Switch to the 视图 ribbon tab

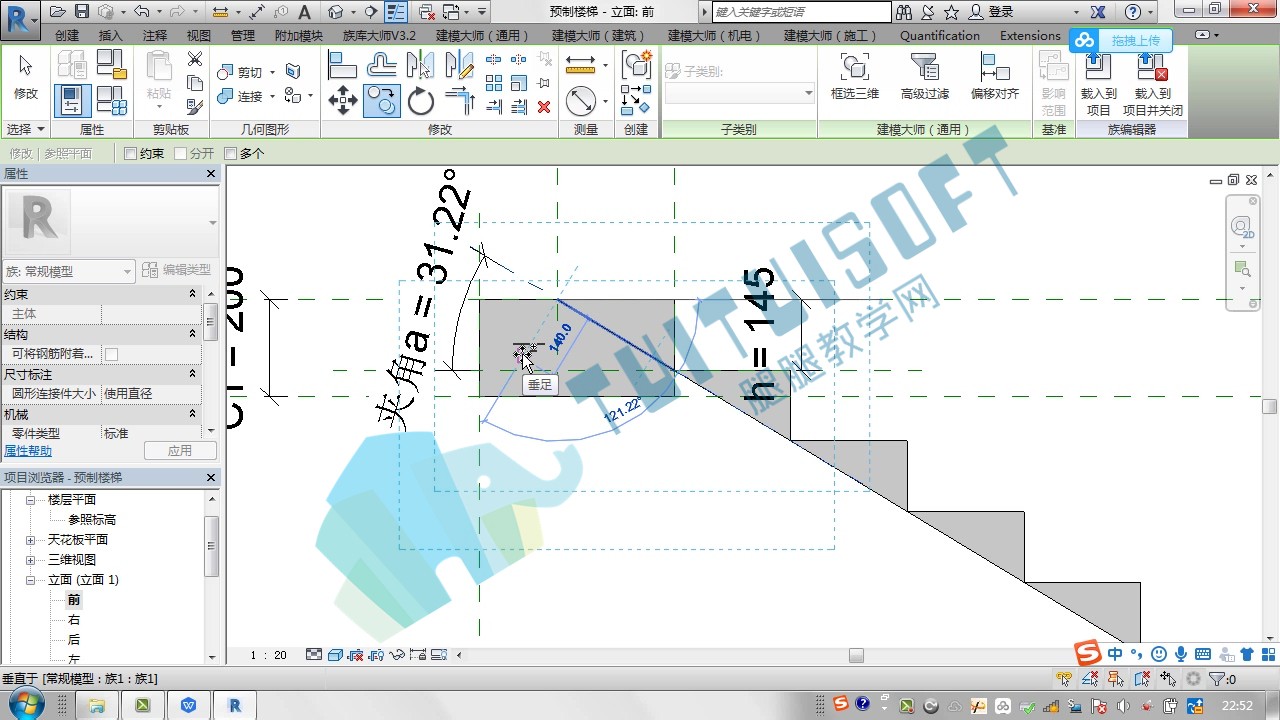pos(199,35)
